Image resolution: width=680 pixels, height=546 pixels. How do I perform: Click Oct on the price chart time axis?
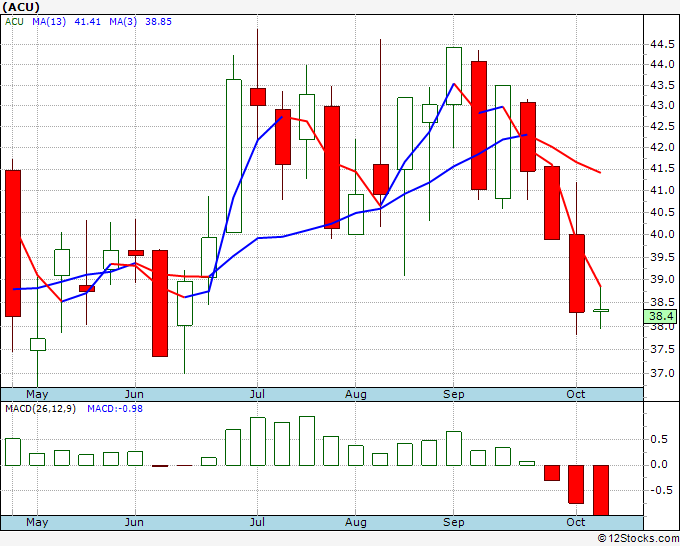[576, 395]
